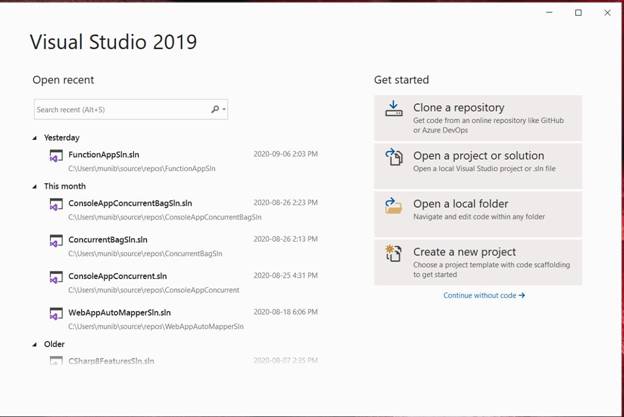The width and height of the screenshot is (624, 417).
Task: Click the ConsoleAppConcurrent.sln solution icon
Action: pos(56,277)
